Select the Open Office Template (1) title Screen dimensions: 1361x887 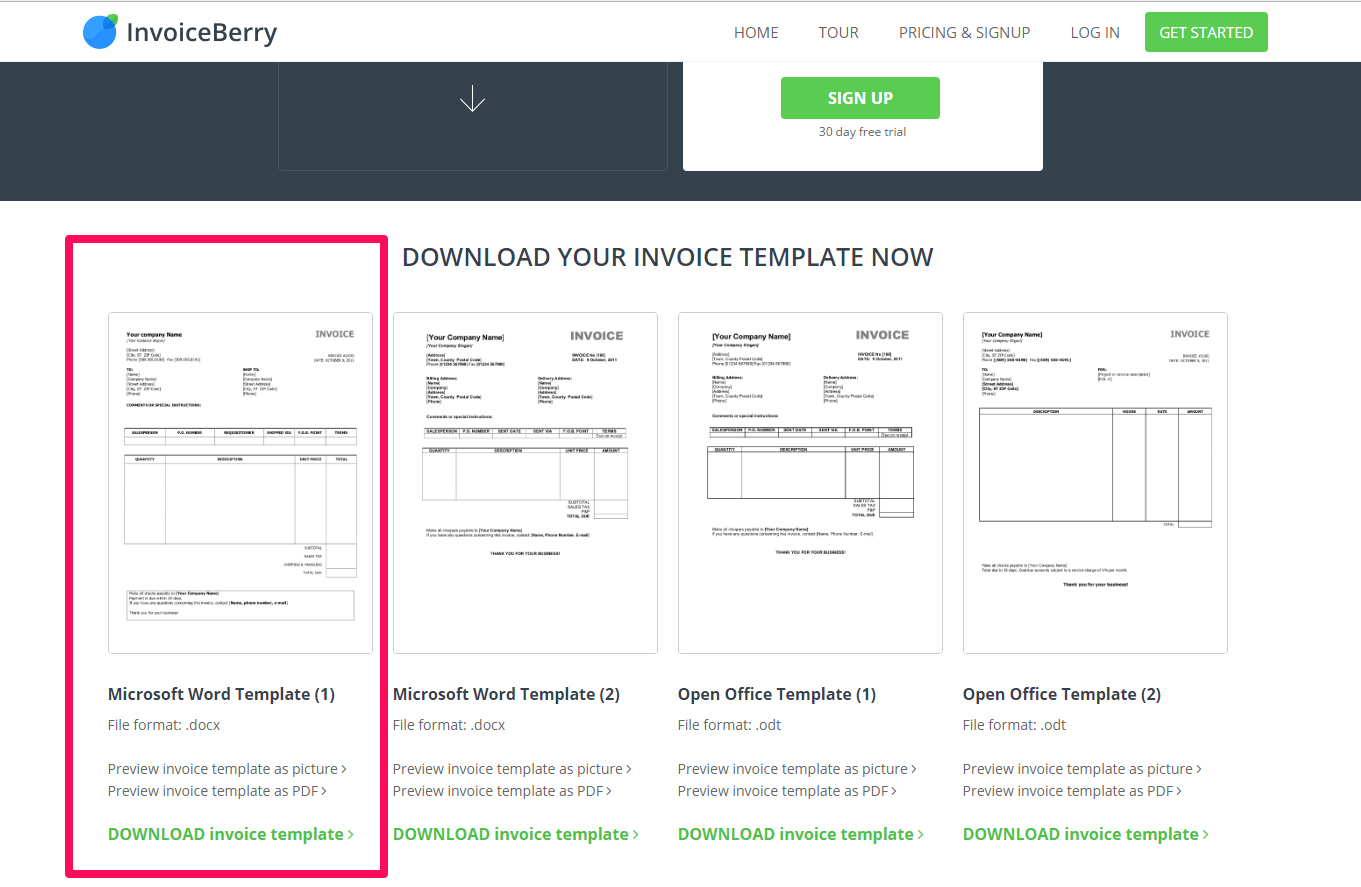777,694
